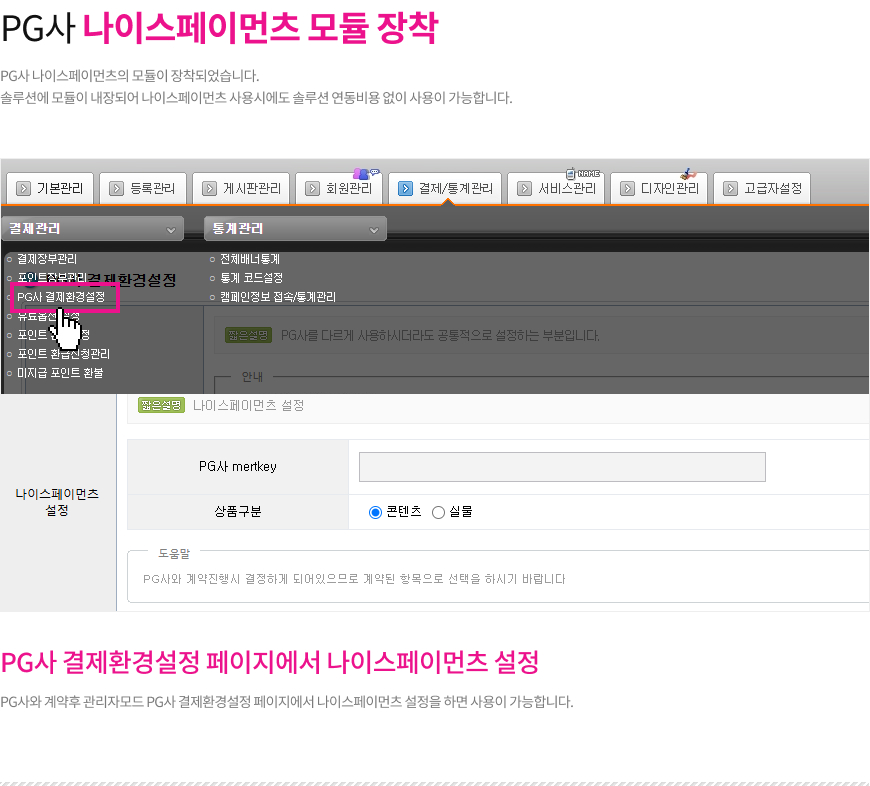Click the arrow icon on 게시판관리 tab

210,188
